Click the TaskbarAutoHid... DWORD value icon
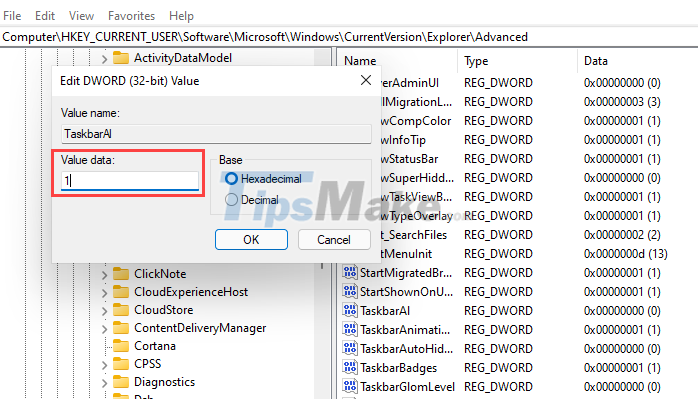 [x=350, y=348]
